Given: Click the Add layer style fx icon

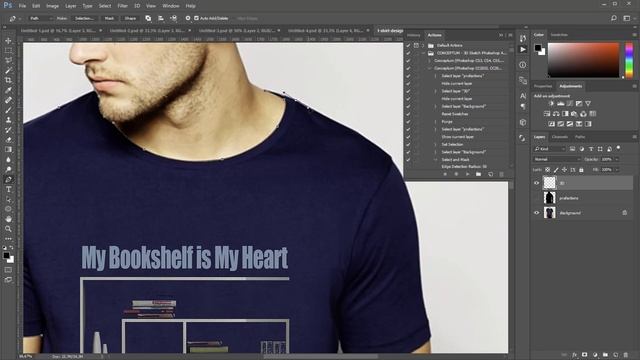Looking at the screenshot, I should (x=575, y=355).
